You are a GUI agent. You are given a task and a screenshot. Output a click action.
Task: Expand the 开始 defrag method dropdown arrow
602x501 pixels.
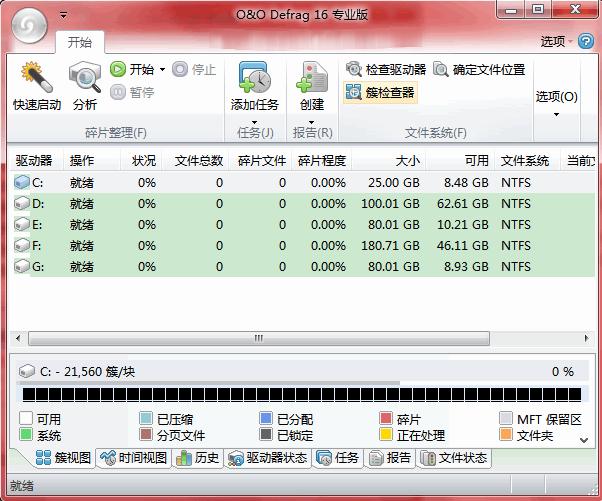pyautogui.click(x=162, y=69)
